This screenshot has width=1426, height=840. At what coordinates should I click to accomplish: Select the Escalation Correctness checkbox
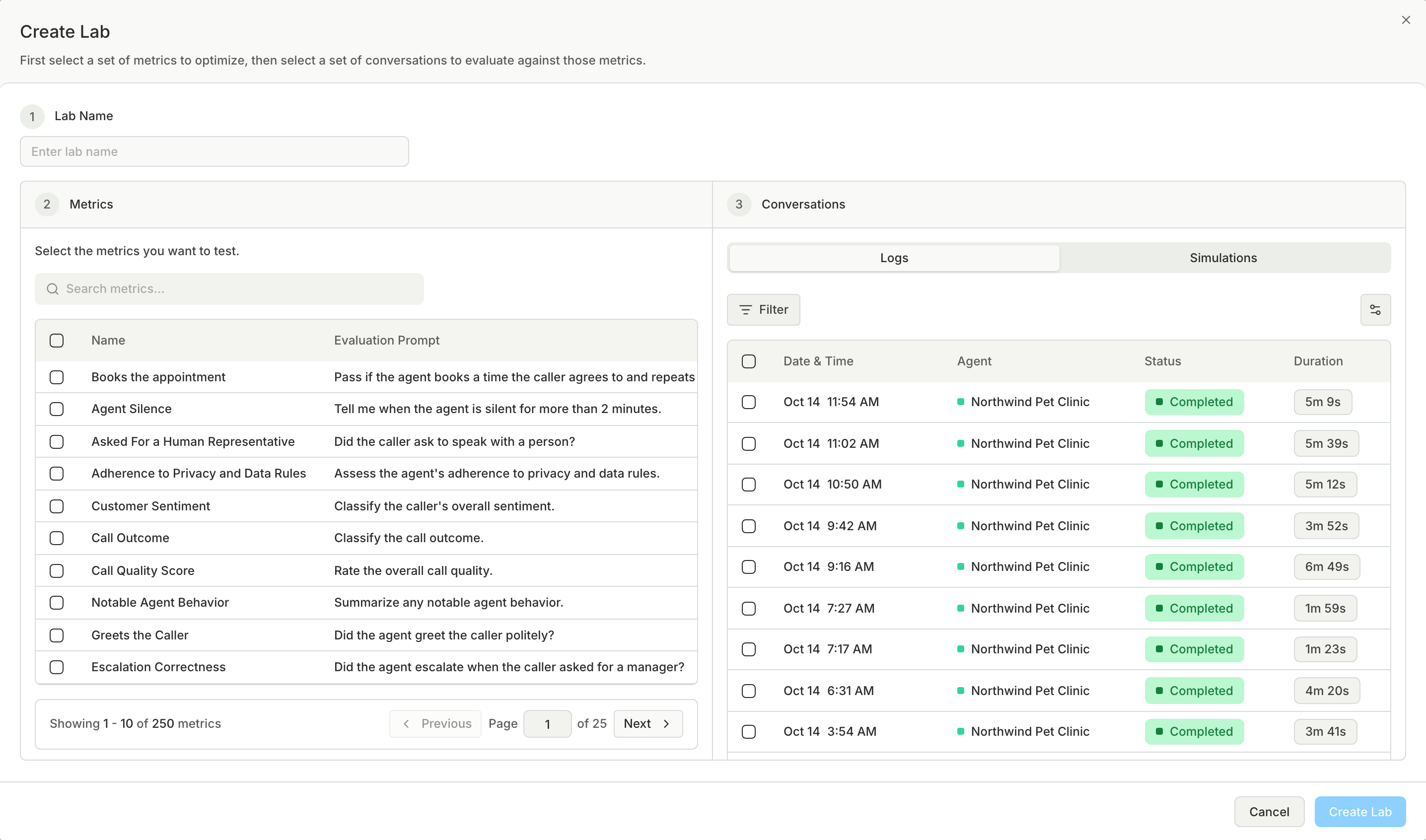point(57,667)
